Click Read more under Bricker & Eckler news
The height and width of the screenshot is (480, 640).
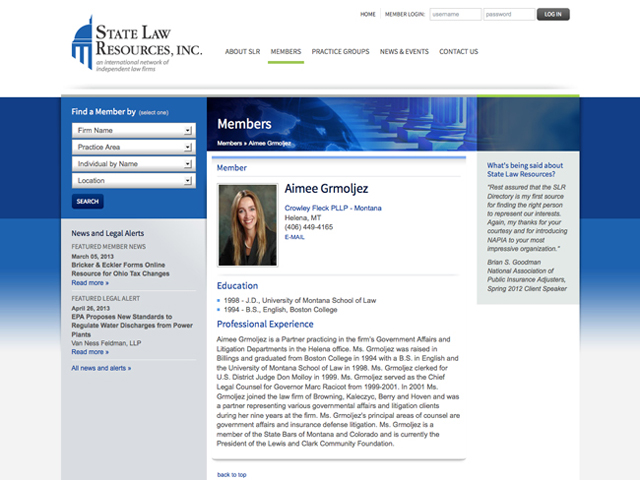click(x=90, y=282)
